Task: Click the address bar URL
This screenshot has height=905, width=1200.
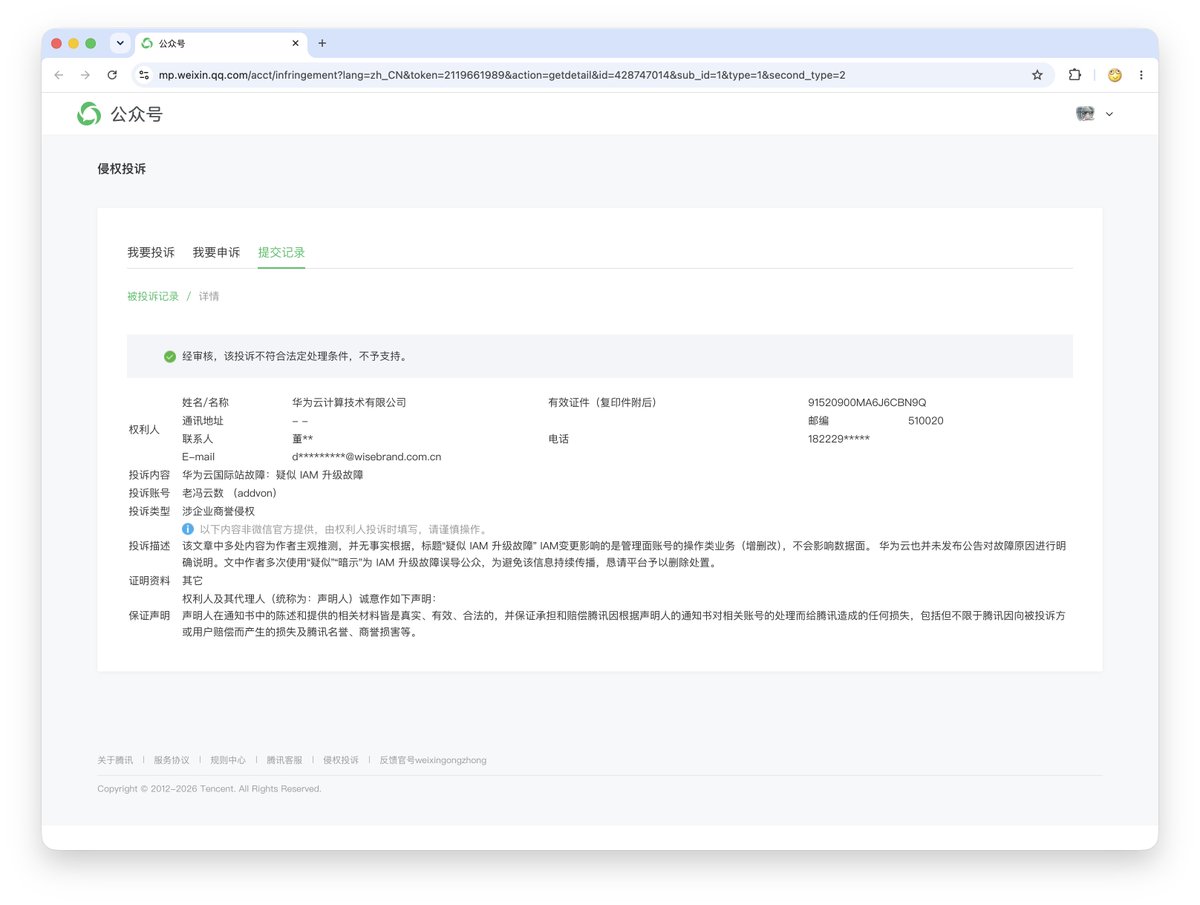Action: coord(502,75)
